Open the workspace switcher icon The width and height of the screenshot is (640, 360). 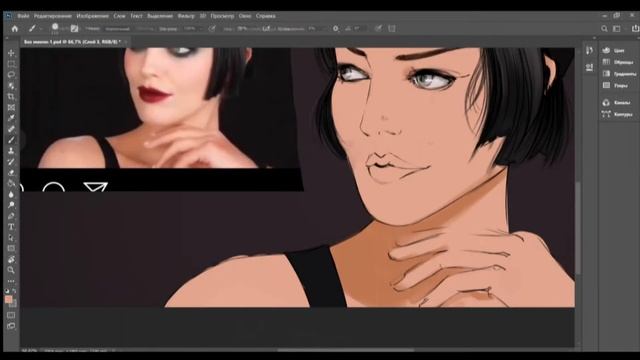(x=618, y=29)
